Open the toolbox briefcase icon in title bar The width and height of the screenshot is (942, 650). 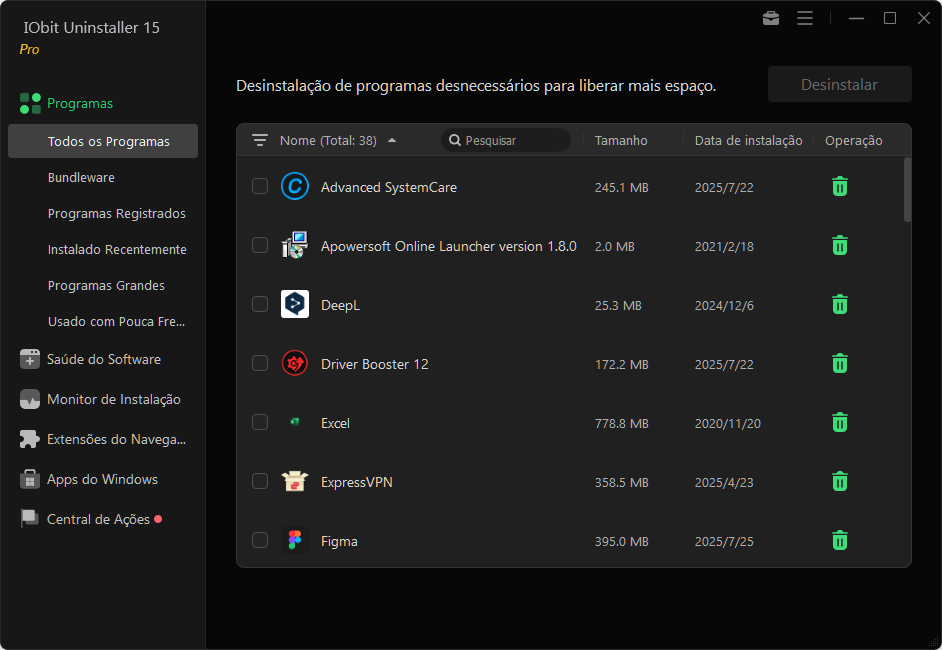(771, 18)
